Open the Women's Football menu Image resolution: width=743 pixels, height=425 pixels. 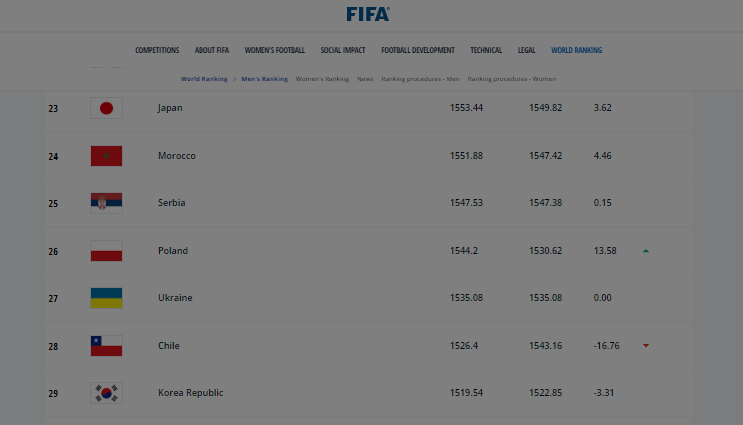(x=274, y=50)
